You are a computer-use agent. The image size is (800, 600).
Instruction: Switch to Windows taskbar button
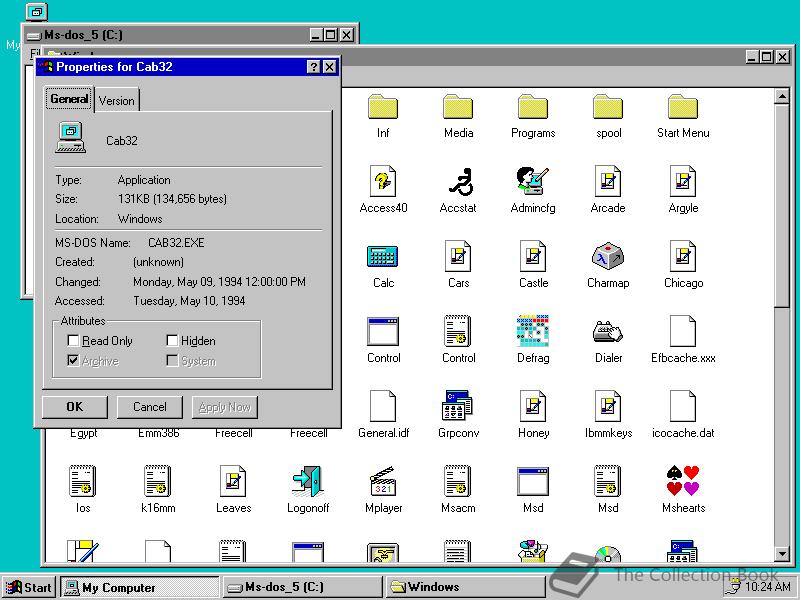pos(465,587)
